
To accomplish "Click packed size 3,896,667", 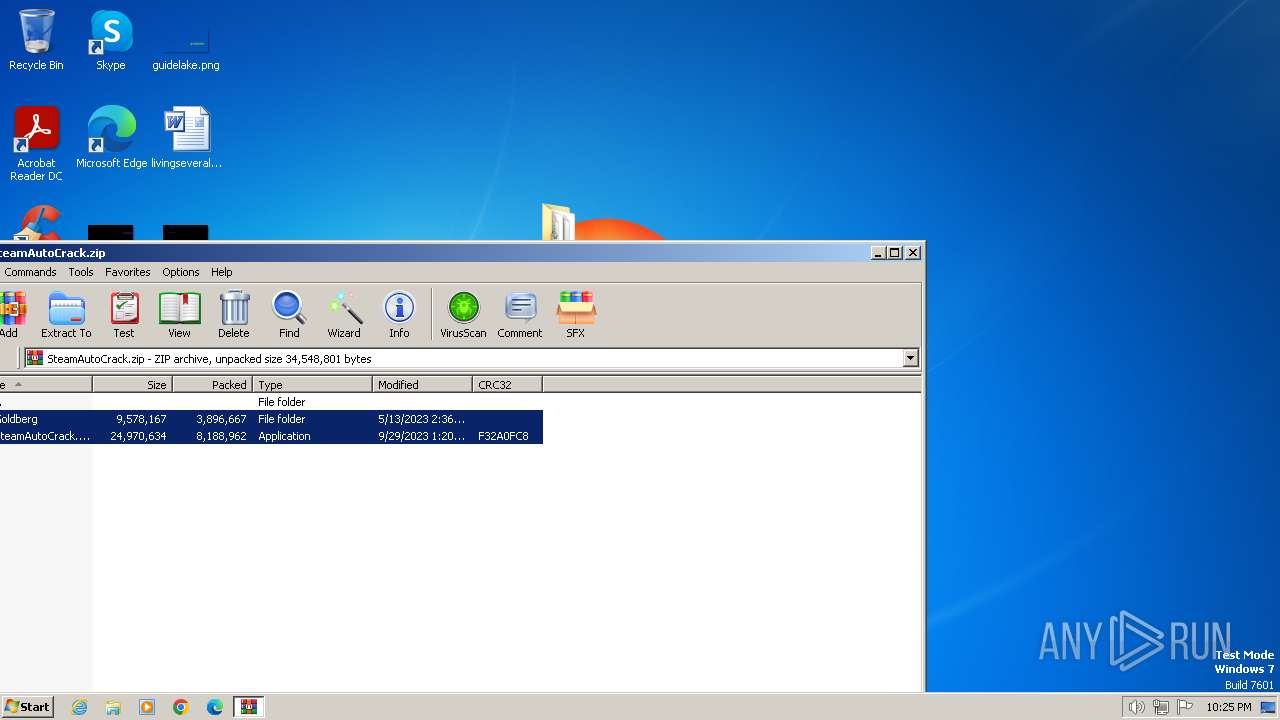I will (x=221, y=419).
